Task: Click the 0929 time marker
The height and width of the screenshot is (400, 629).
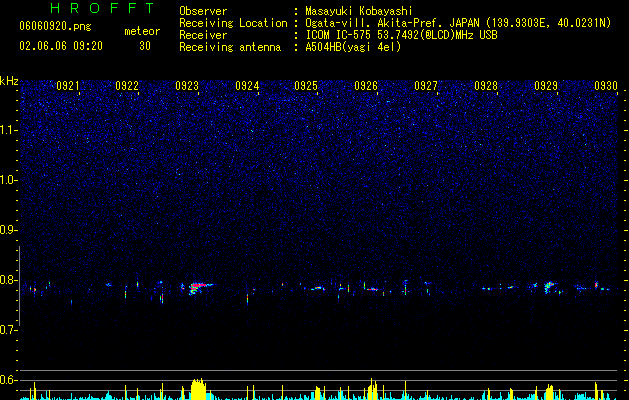Action: tap(546, 86)
